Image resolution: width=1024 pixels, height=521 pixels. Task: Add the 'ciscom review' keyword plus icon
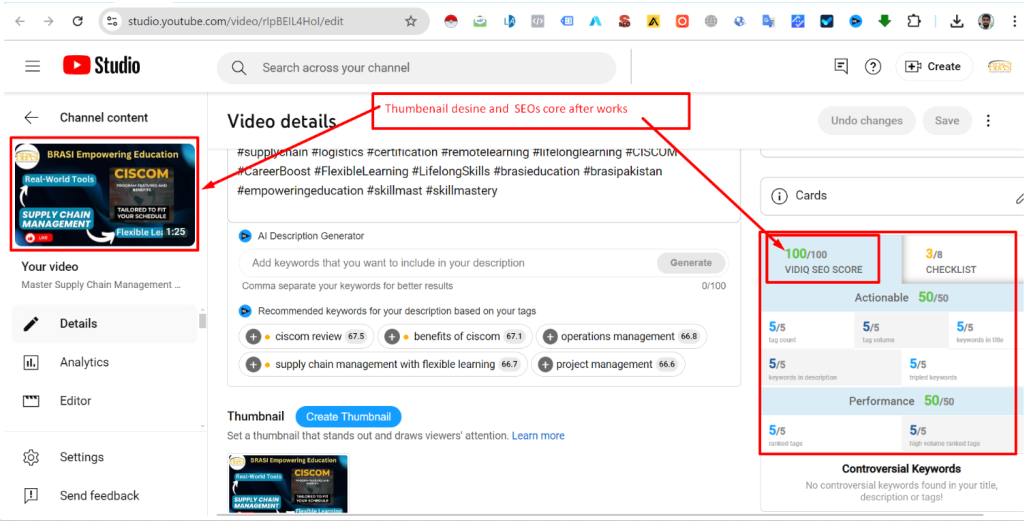tap(254, 337)
